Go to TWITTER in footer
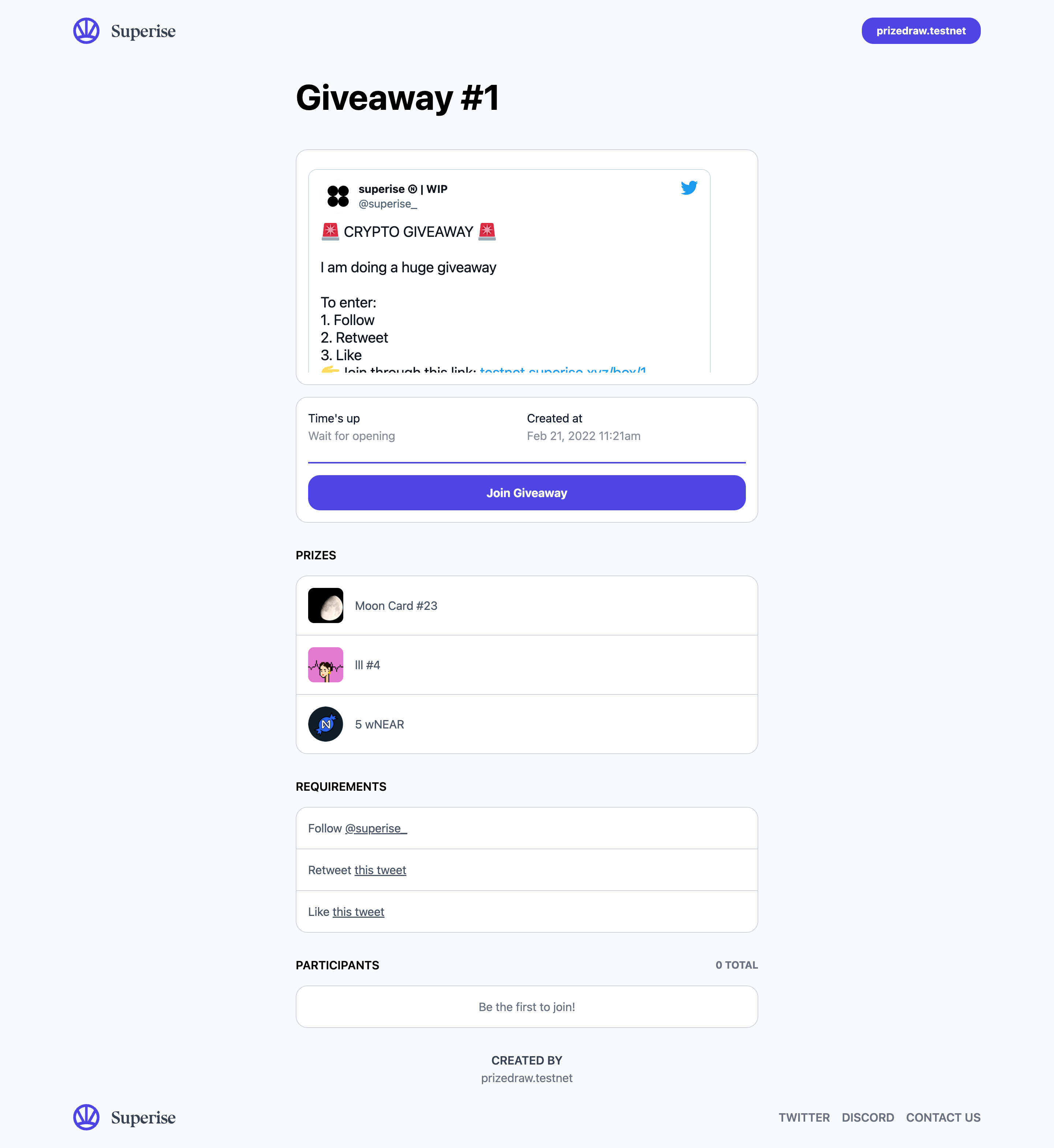 tap(804, 1118)
